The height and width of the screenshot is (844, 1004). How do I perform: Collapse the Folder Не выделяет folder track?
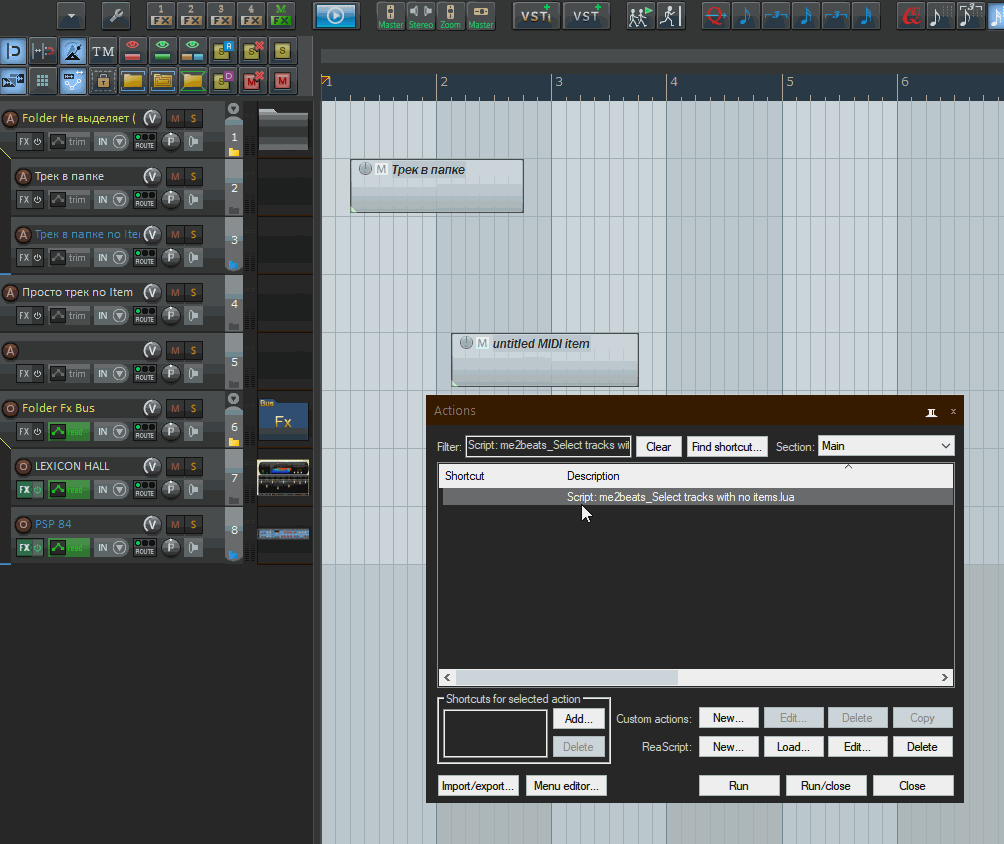point(234,109)
